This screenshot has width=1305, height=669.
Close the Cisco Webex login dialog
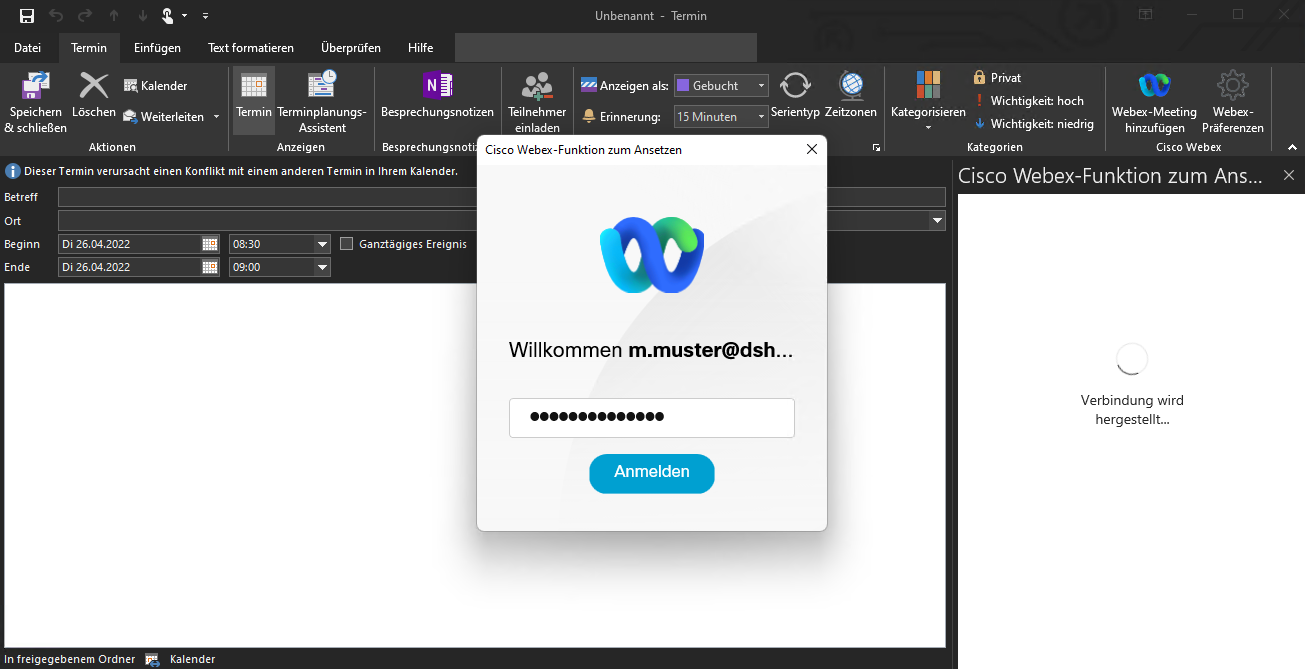[812, 150]
